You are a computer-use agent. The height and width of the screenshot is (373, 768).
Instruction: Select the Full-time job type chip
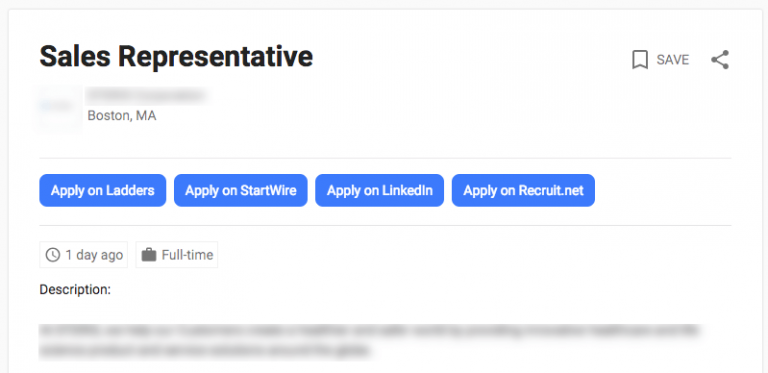[x=177, y=255]
